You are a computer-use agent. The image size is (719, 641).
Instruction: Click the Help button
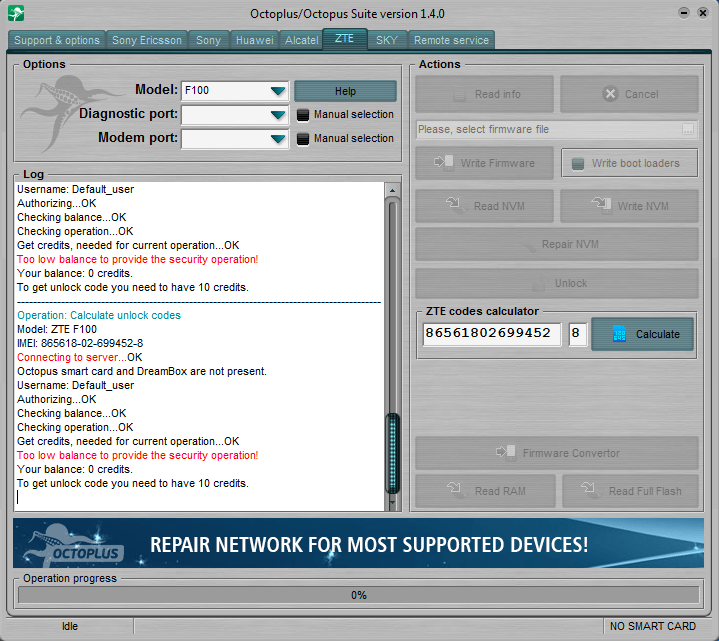(345, 91)
